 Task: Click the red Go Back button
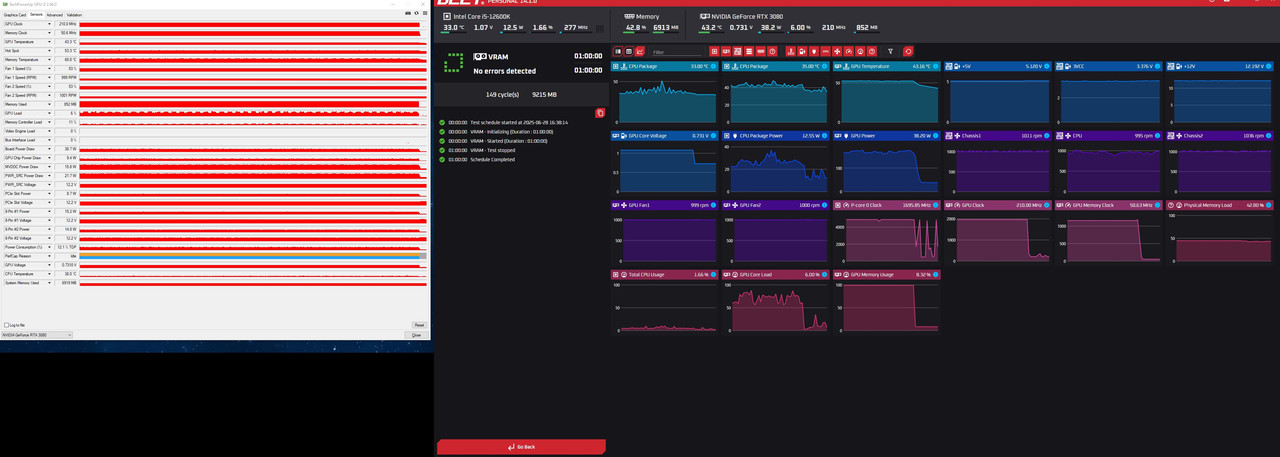[x=521, y=447]
